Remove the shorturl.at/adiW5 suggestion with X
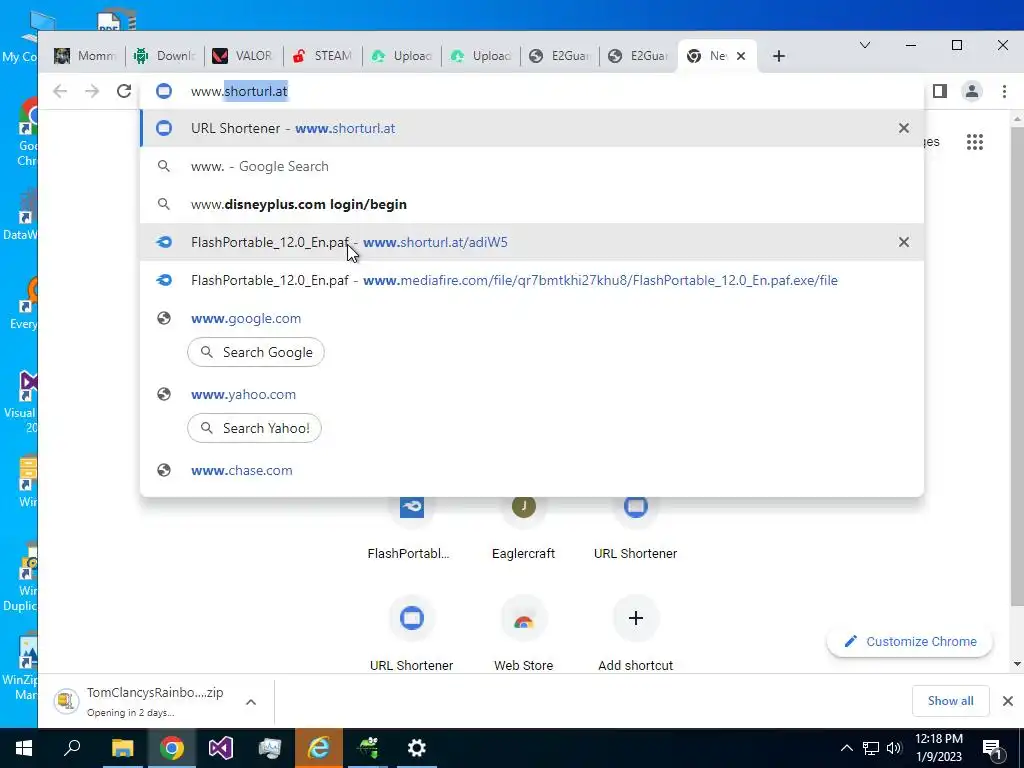This screenshot has width=1024, height=768. pos(904,242)
